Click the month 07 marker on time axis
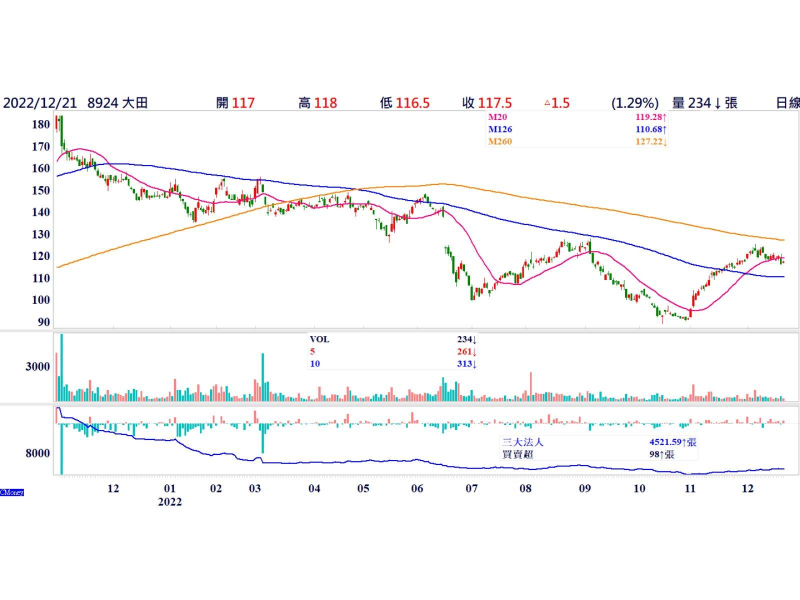Screen dimensions: 800x600 click(x=472, y=488)
